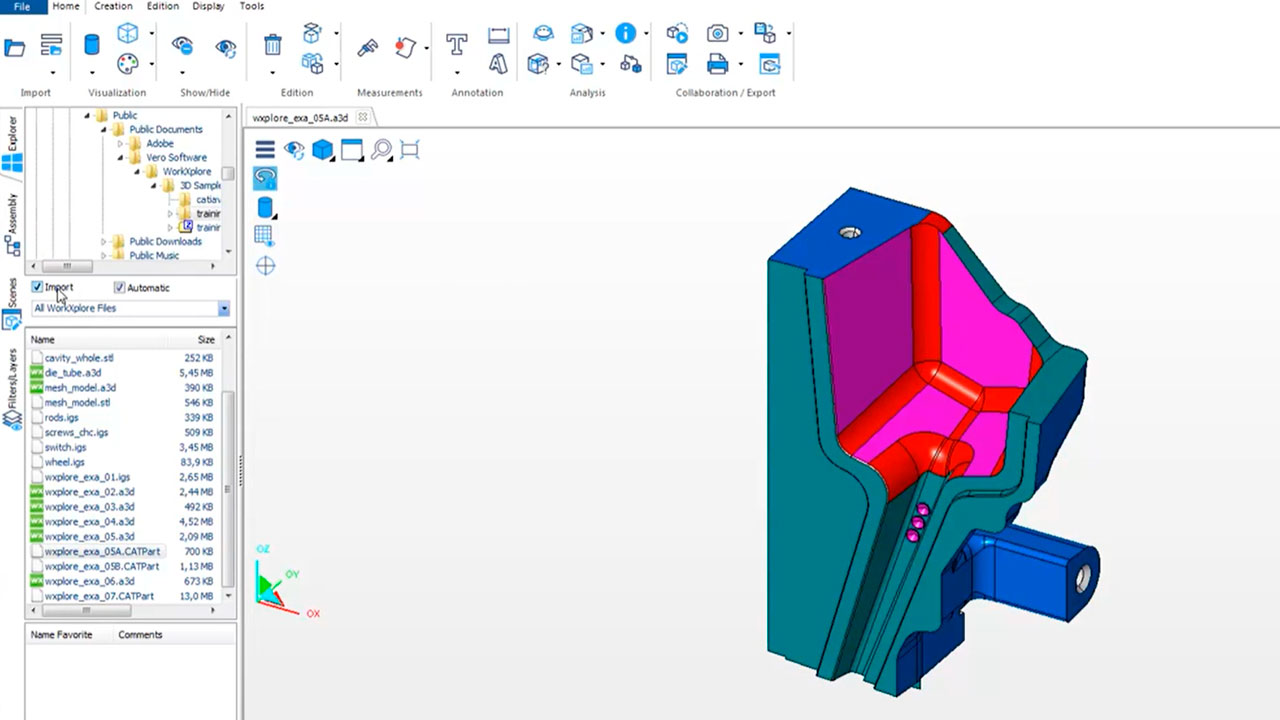This screenshot has width=1280, height=720.
Task: Open the Creation ribbon tab
Action: point(113,6)
